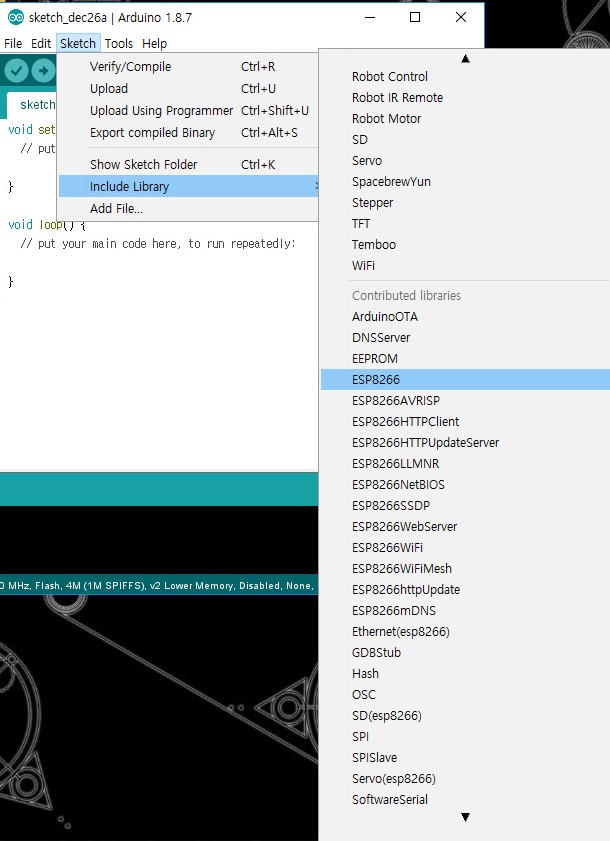The height and width of the screenshot is (841, 610).
Task: Click the Verify checkmark toolbar icon
Action: pyautogui.click(x=16, y=70)
